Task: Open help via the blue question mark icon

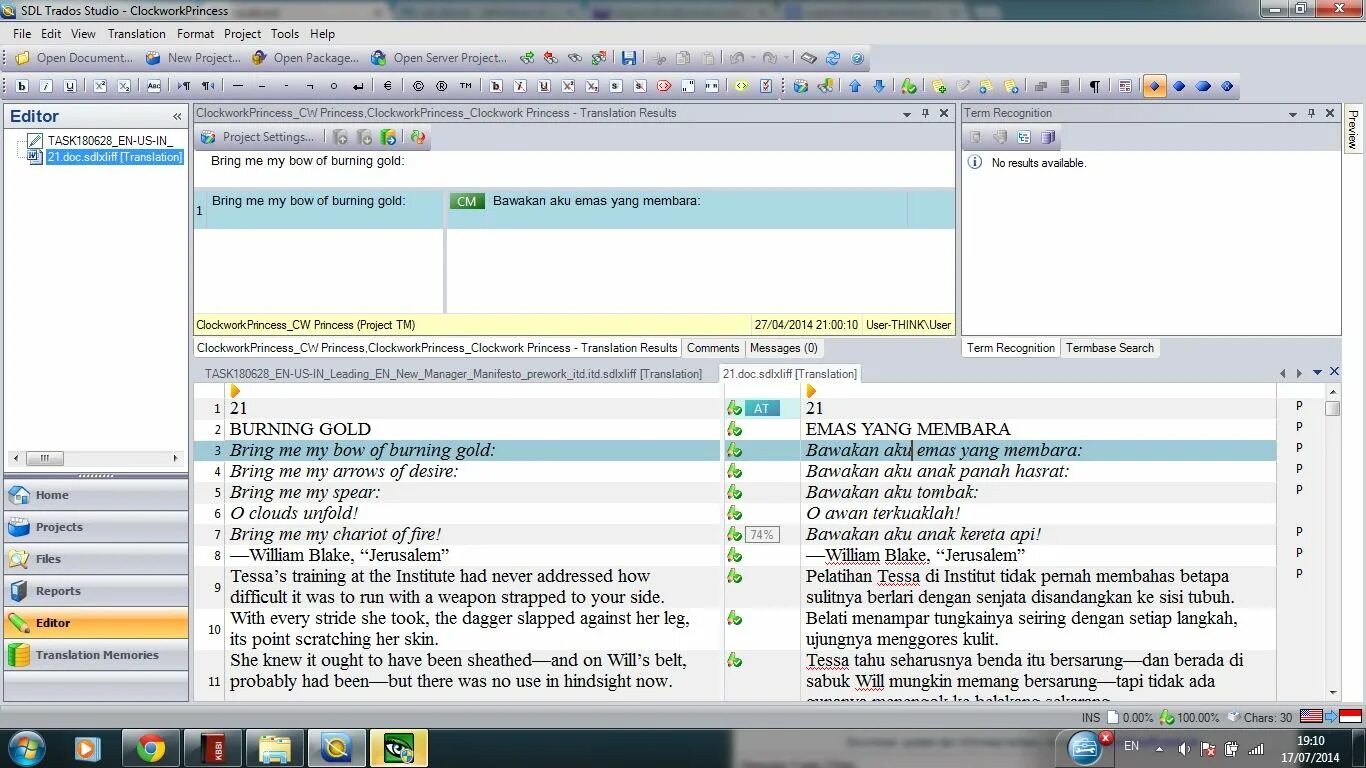Action: click(x=857, y=58)
